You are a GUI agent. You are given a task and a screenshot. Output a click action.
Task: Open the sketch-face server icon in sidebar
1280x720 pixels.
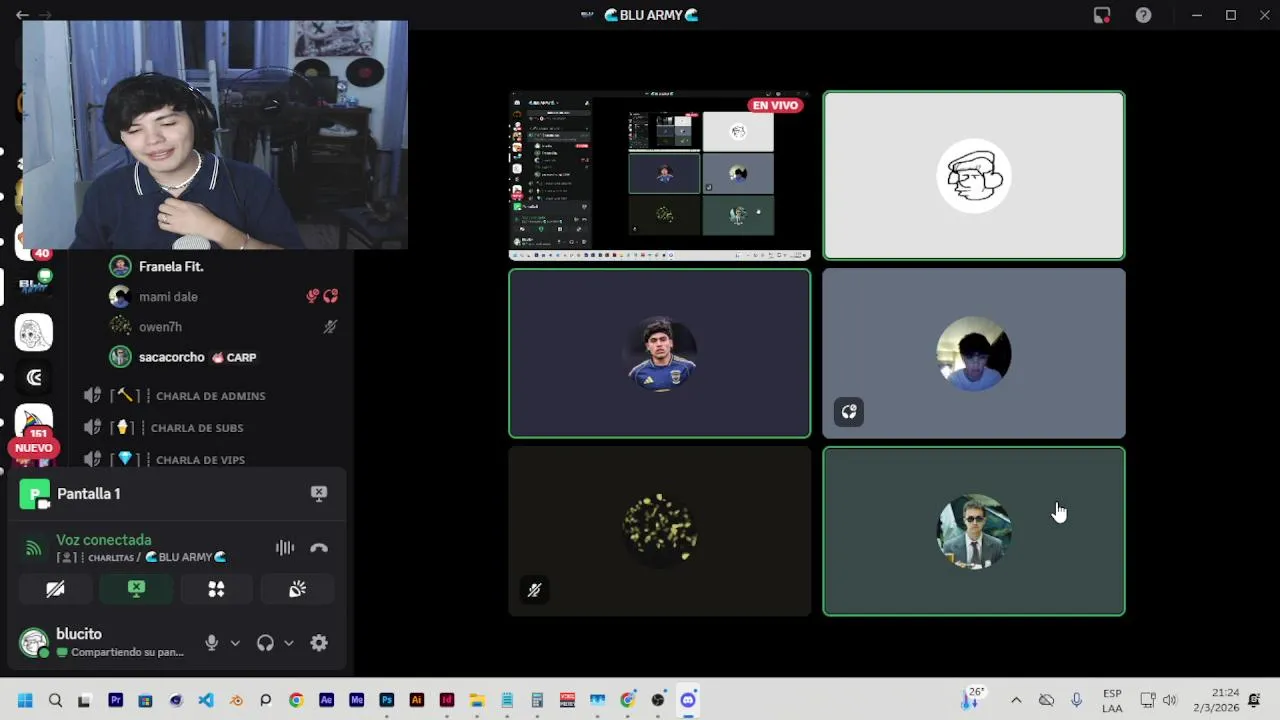pos(34,332)
